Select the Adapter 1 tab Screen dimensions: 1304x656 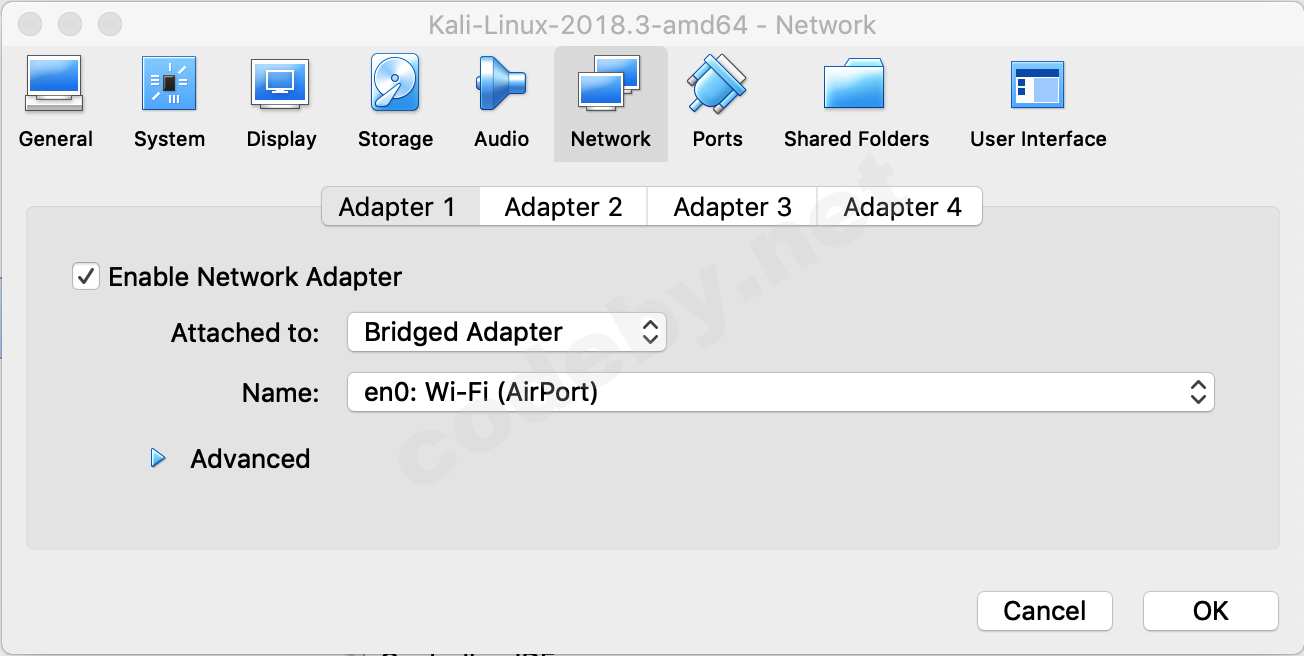click(397, 207)
